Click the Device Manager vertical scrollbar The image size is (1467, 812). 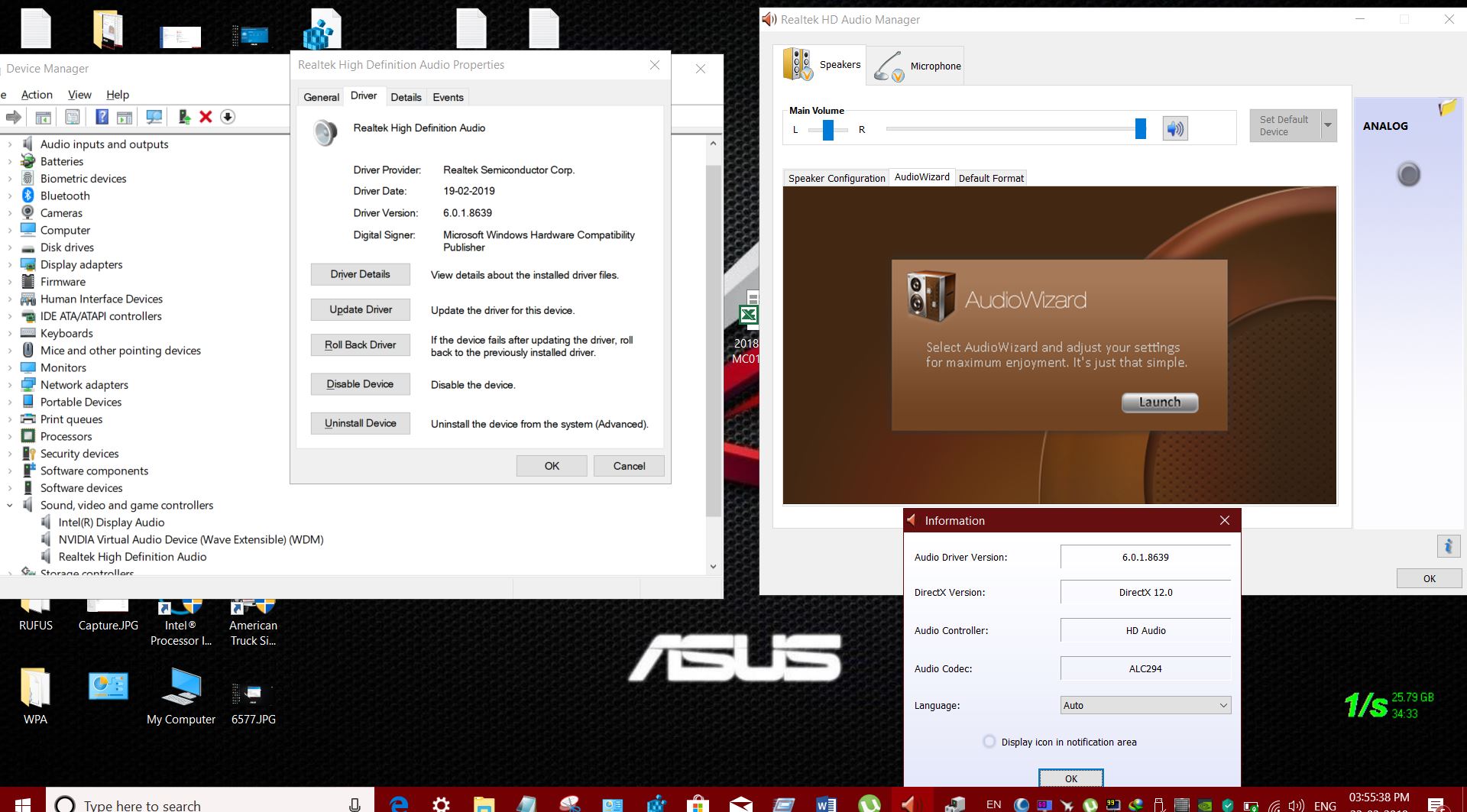click(x=713, y=341)
